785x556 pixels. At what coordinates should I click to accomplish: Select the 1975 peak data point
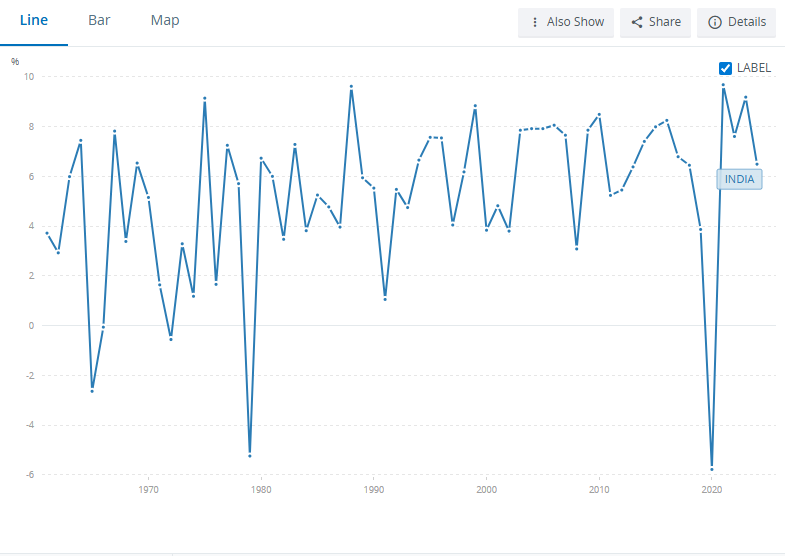tap(205, 98)
